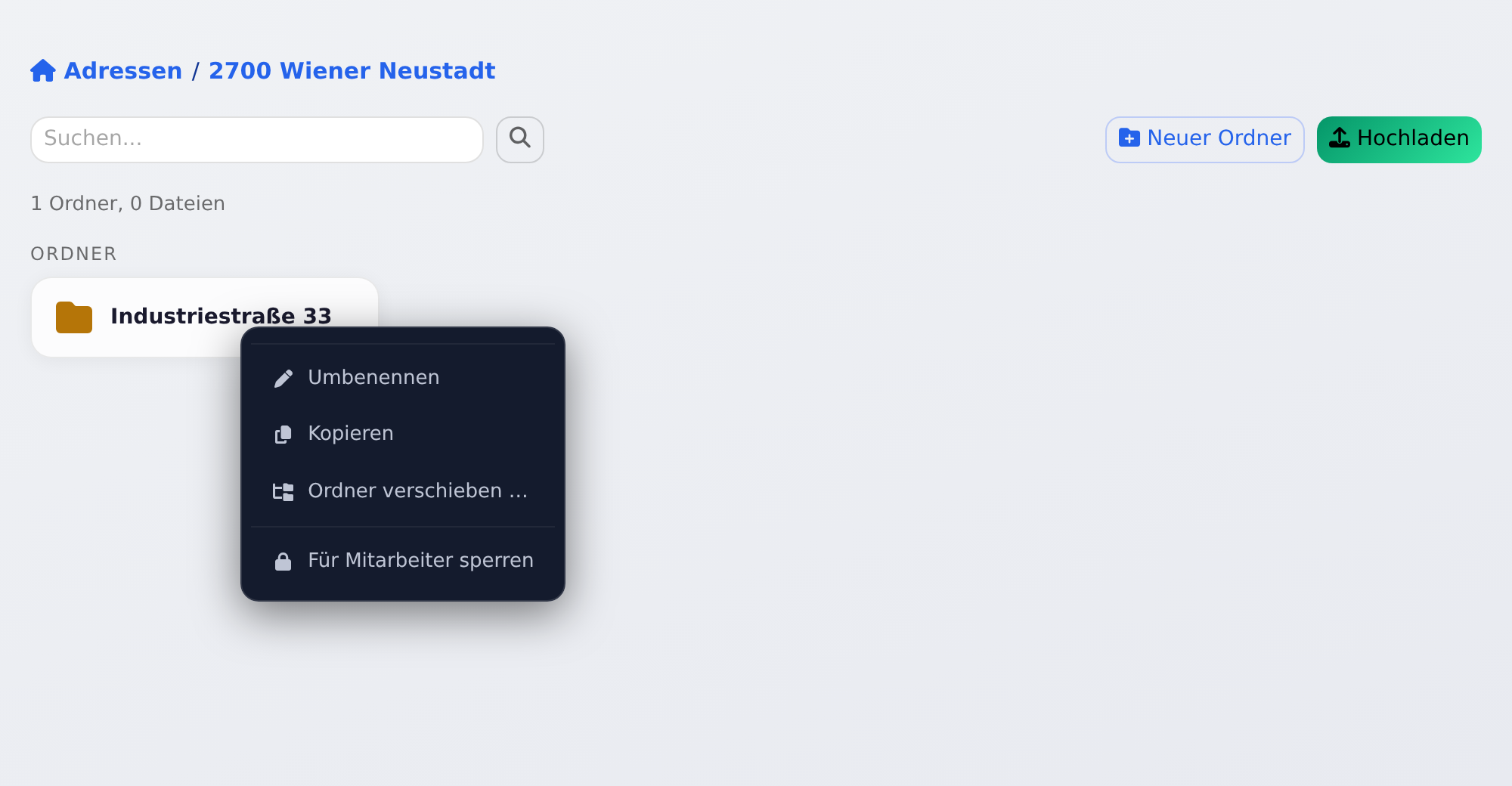
Task: Click the home icon in breadcrumb
Action: coord(43,70)
